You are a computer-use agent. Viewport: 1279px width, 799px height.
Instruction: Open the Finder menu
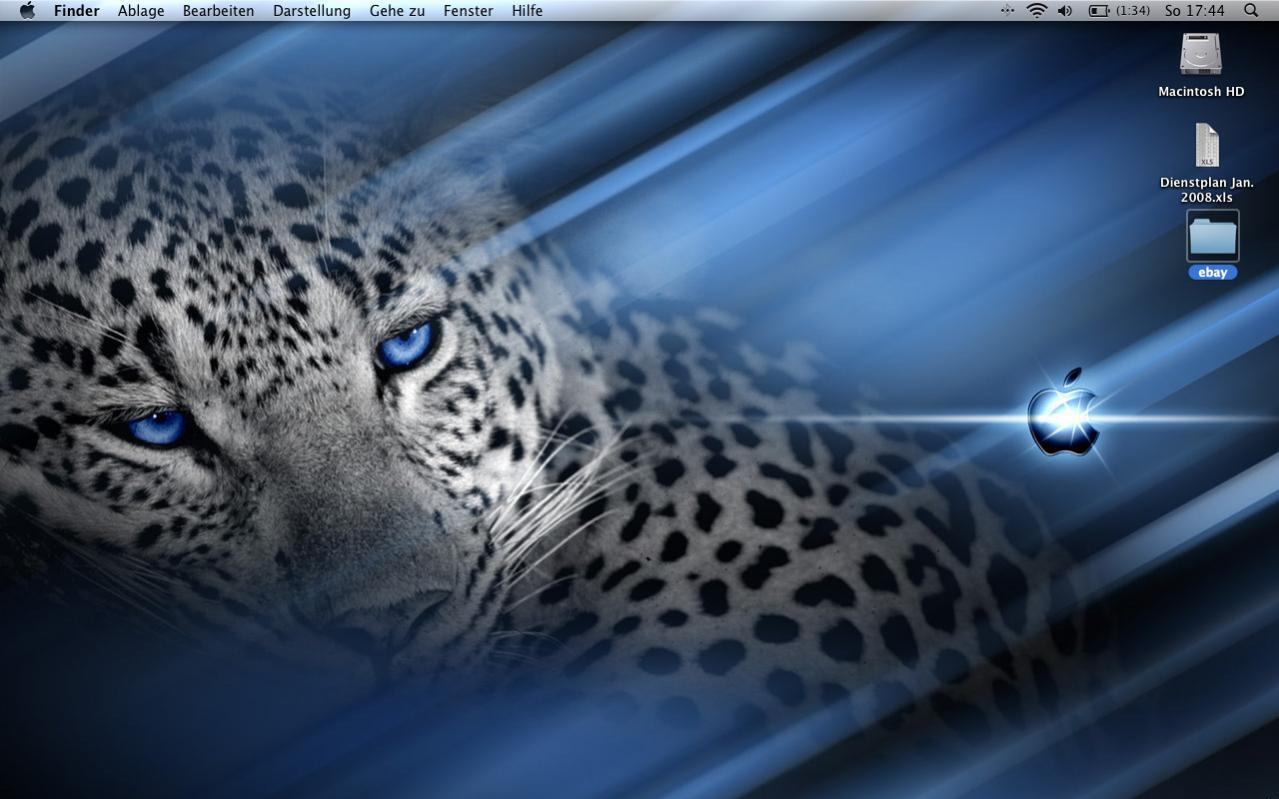coord(77,10)
